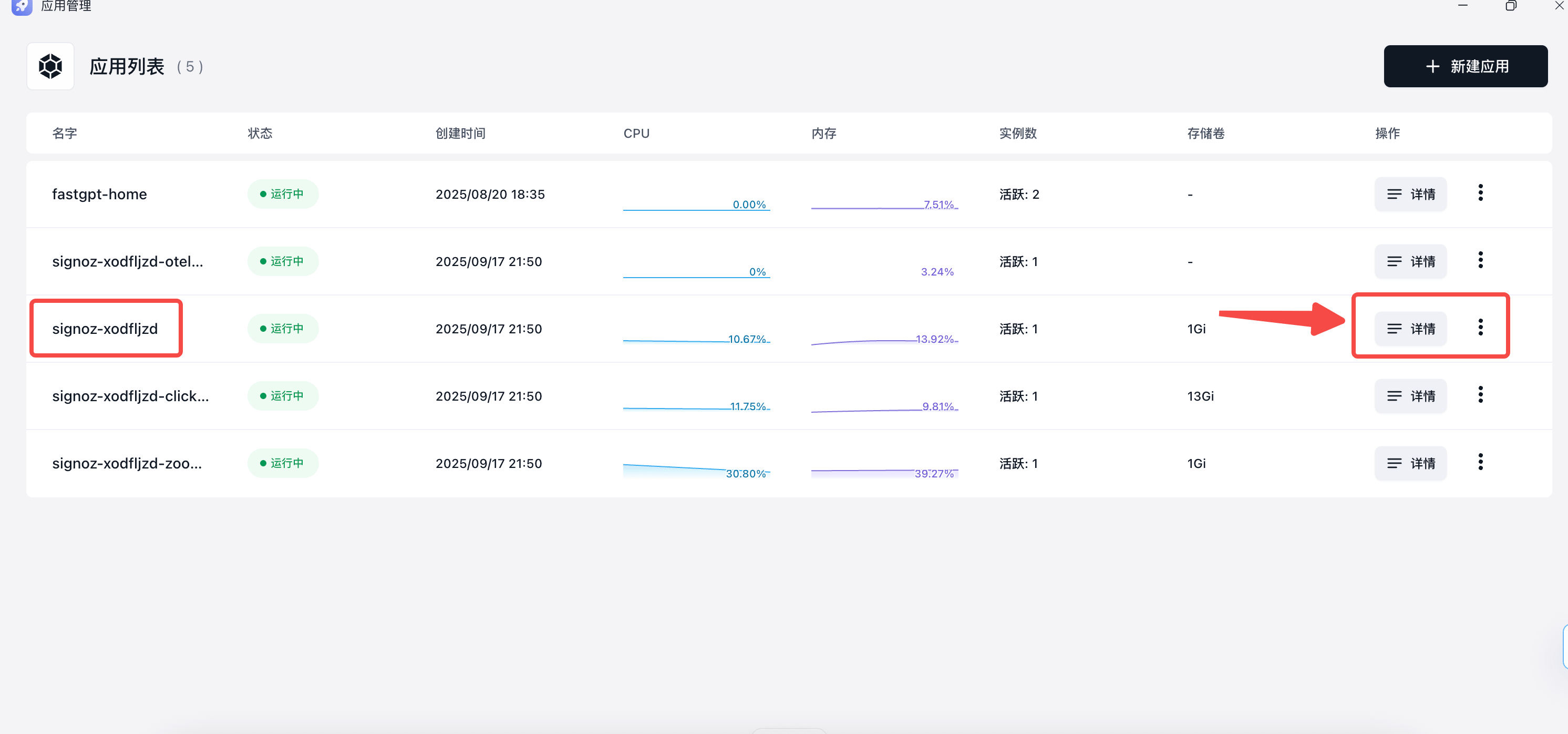
Task: Open the three-dot menu for fastgpt-home
Action: 1480,193
